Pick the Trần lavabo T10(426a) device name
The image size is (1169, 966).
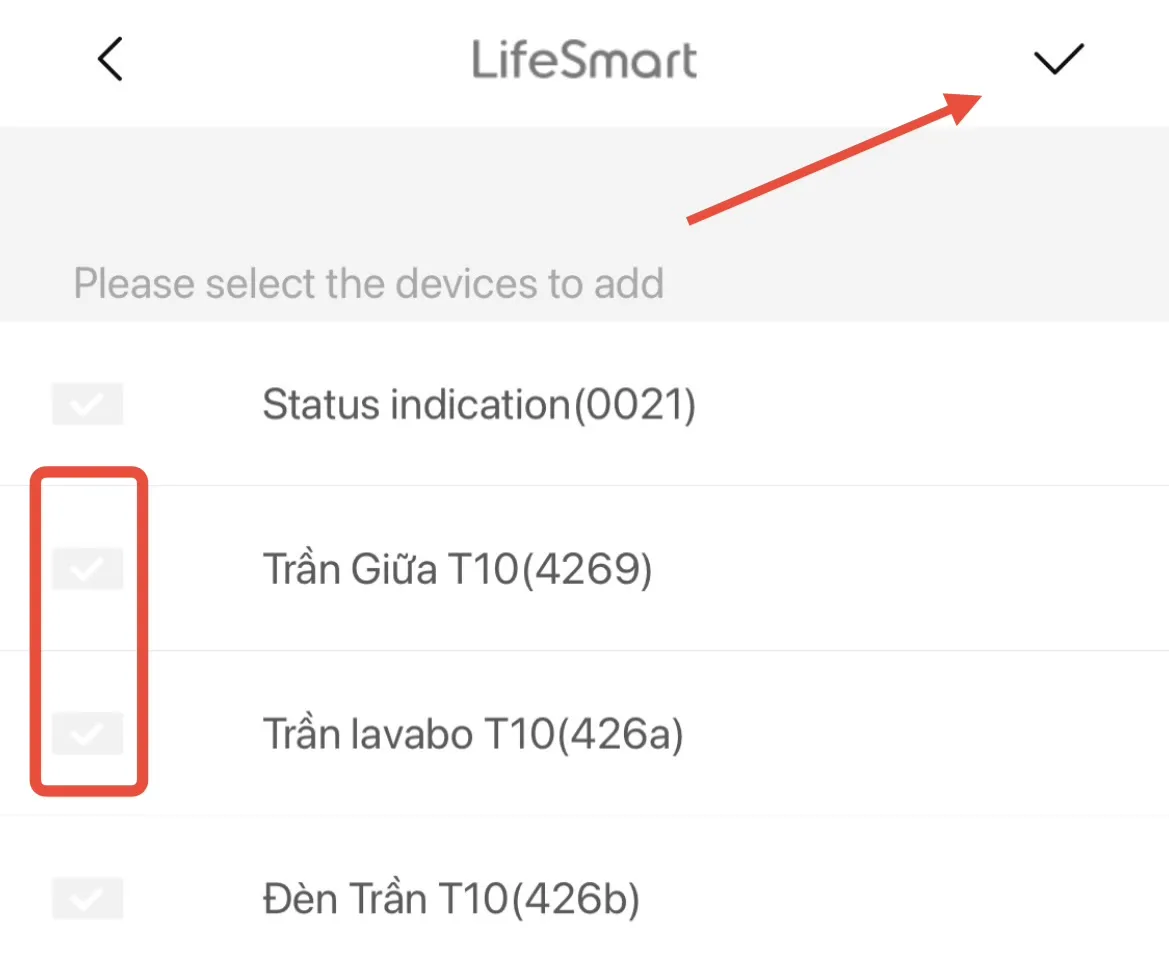pos(472,735)
